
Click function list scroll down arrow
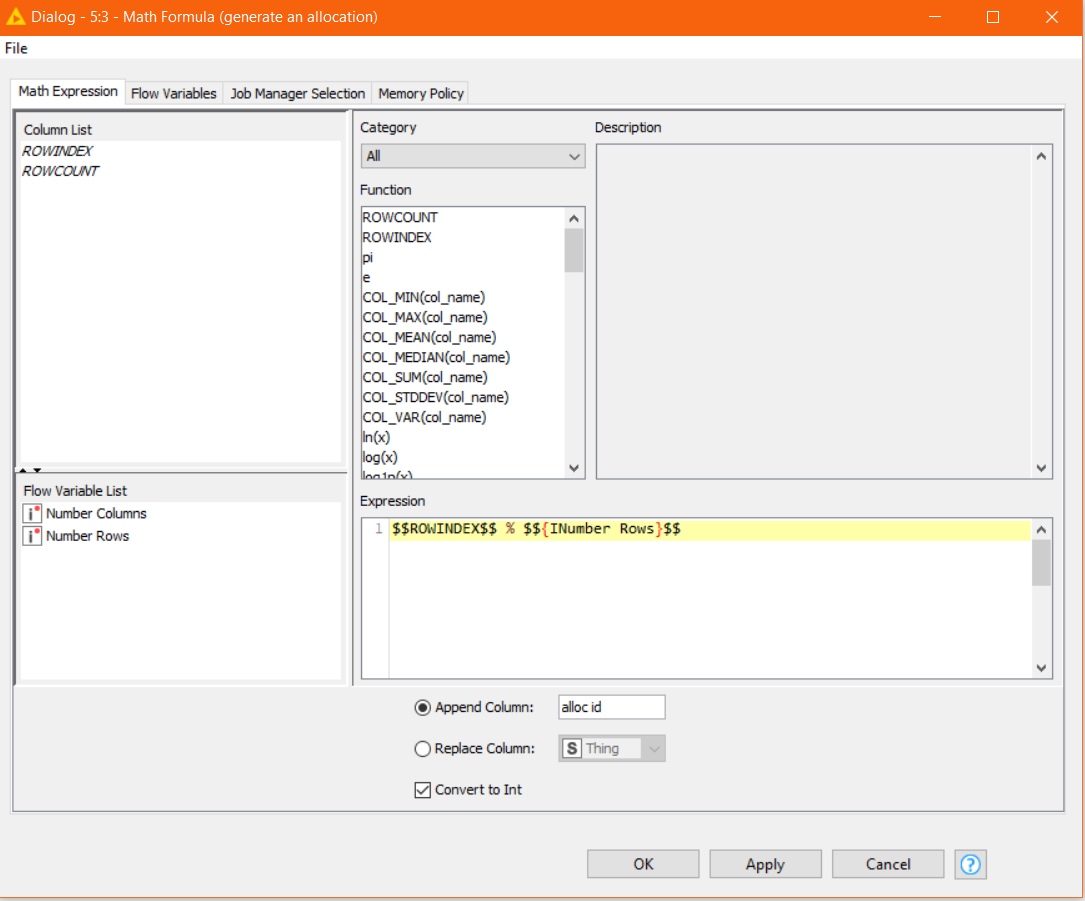tap(574, 468)
